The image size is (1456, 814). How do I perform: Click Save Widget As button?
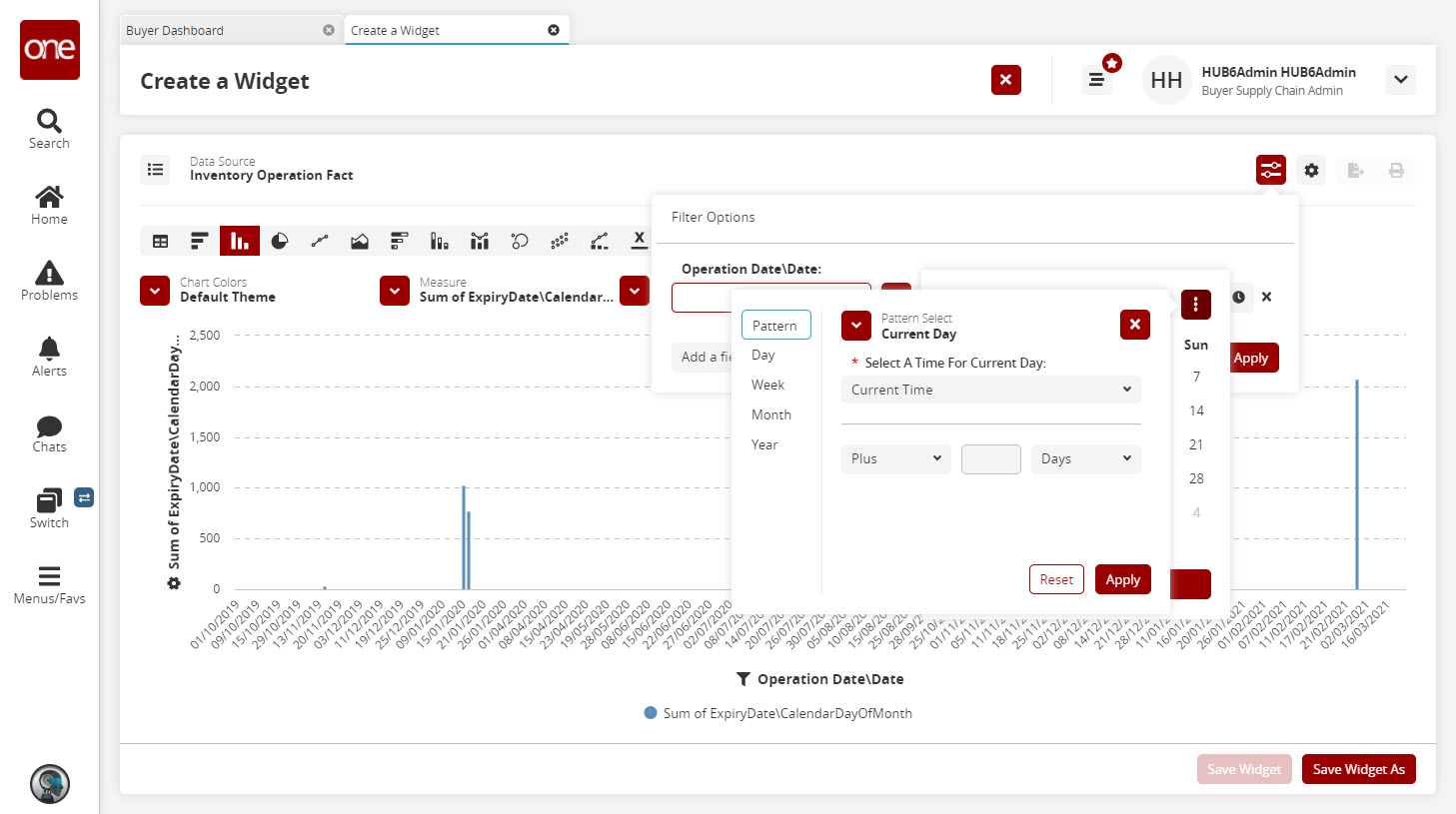coord(1359,769)
